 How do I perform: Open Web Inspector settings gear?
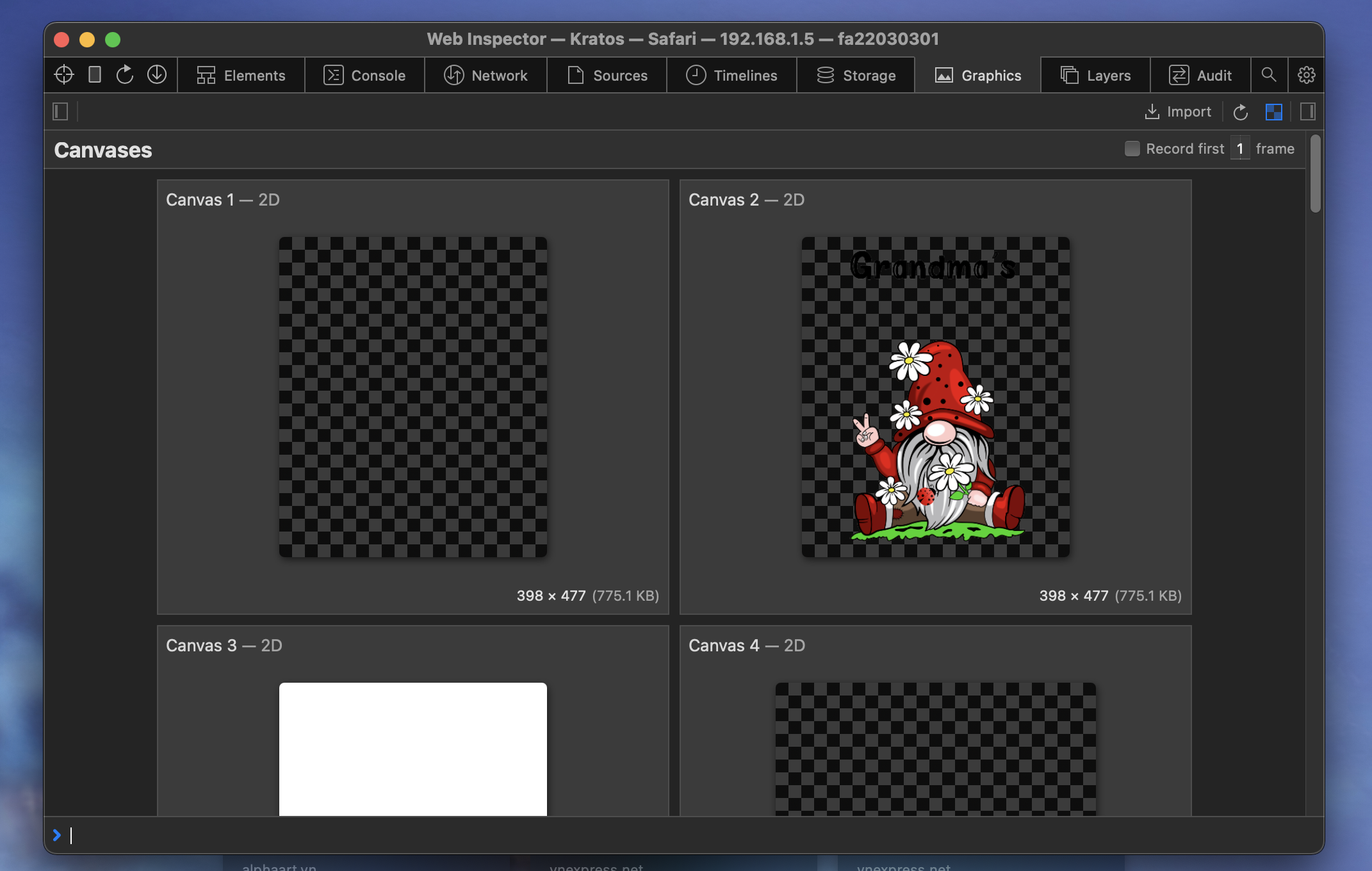pyautogui.click(x=1306, y=74)
